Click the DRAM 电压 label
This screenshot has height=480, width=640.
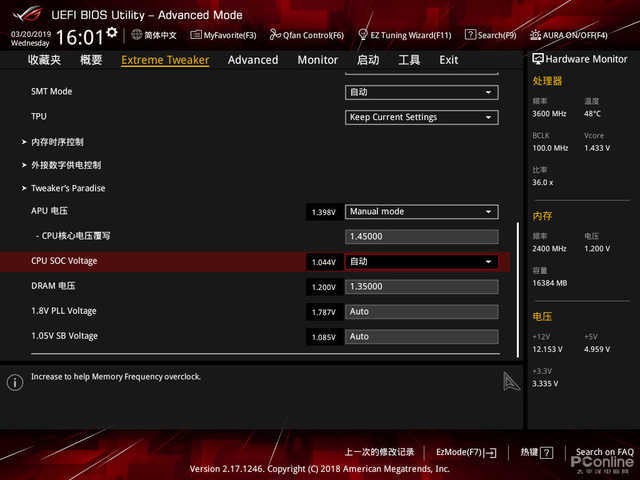(53, 286)
